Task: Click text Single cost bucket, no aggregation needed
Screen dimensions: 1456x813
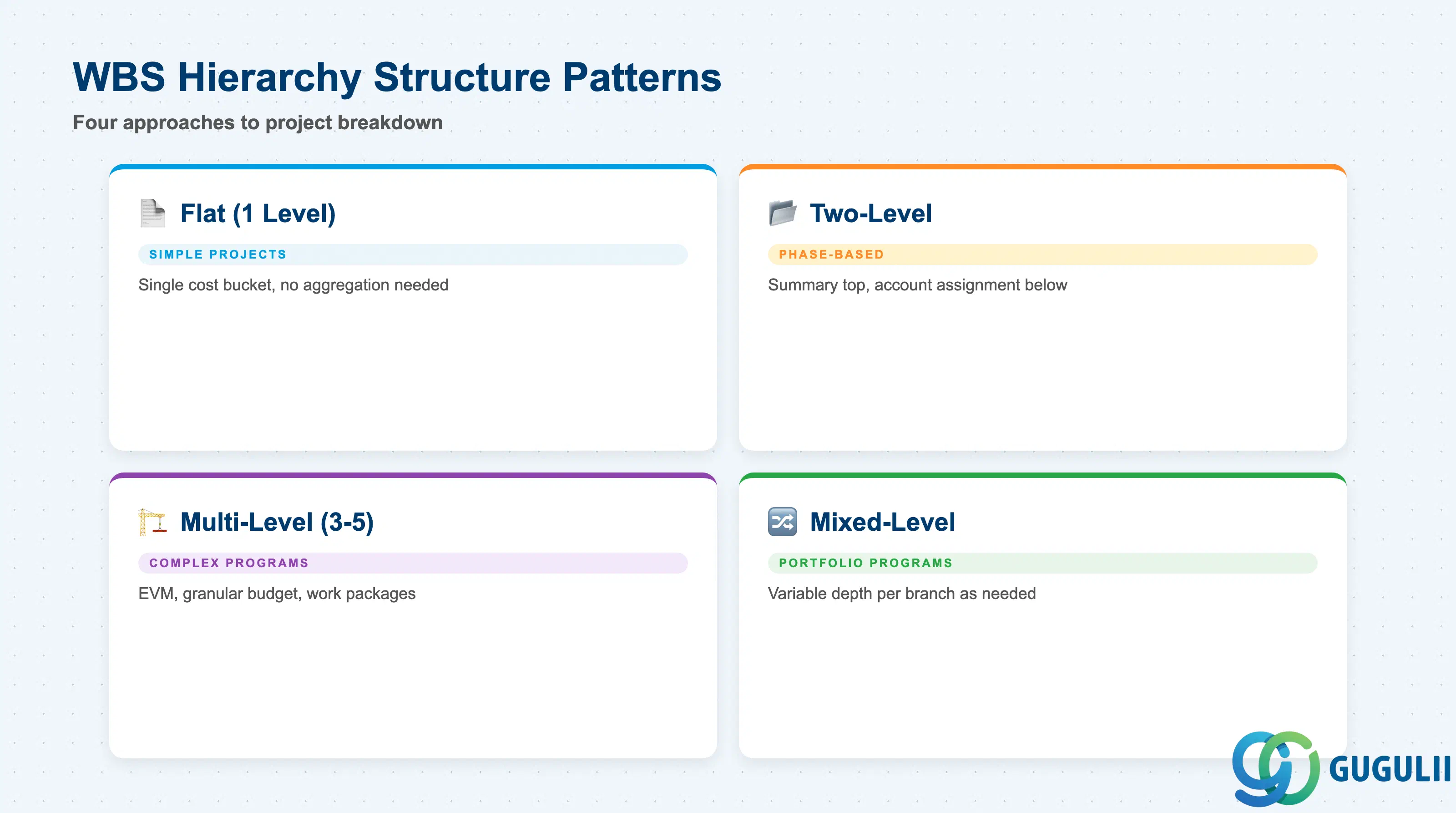Action: [x=293, y=285]
